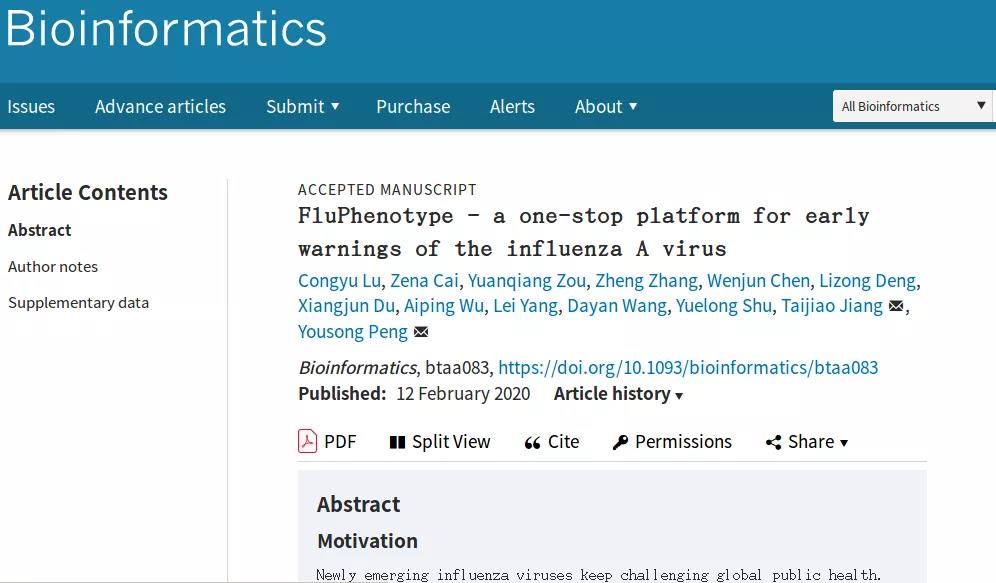
Task: Jump to Supplementary data section
Action: [78, 302]
